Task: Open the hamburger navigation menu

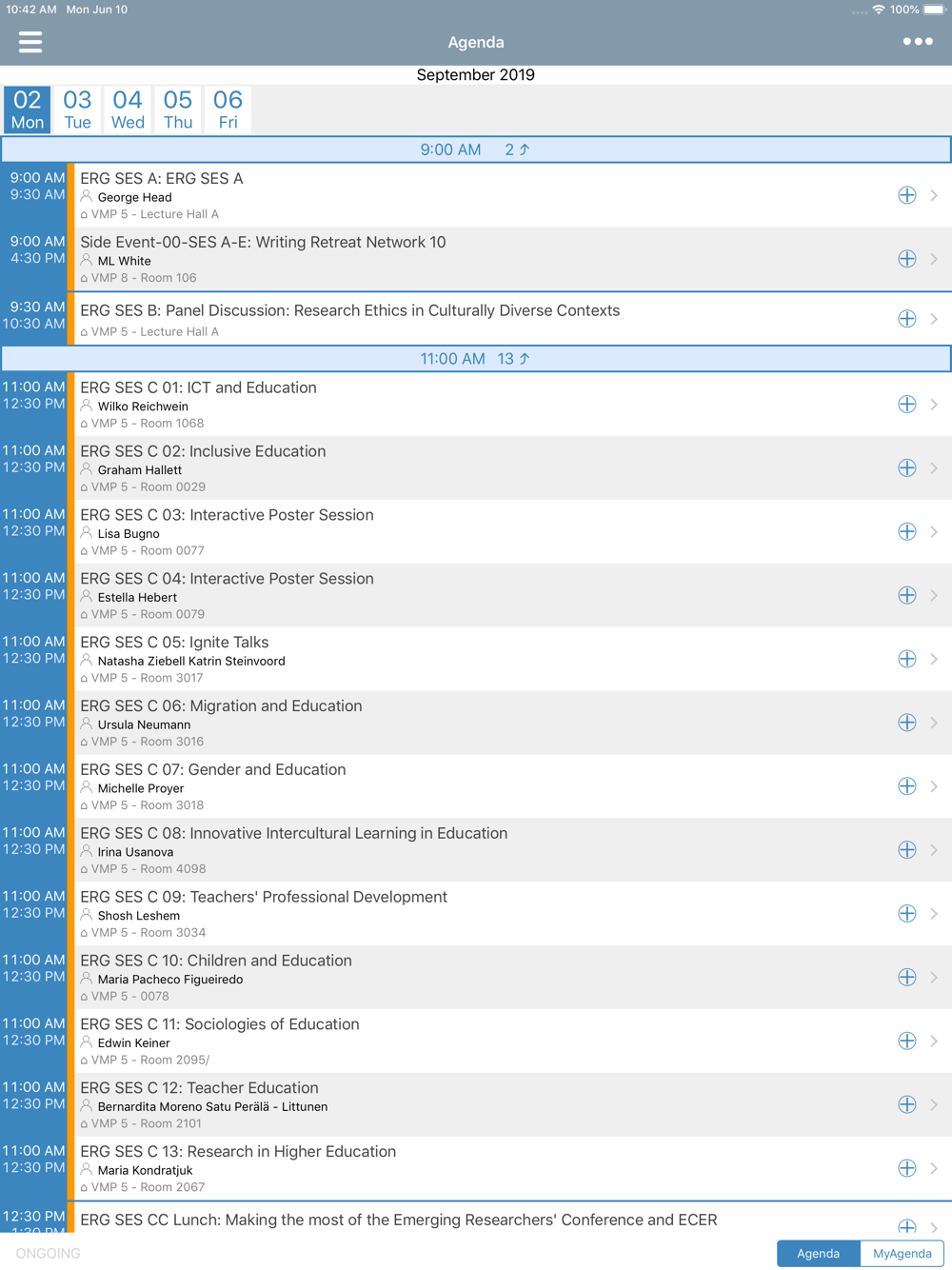Action: click(x=30, y=42)
